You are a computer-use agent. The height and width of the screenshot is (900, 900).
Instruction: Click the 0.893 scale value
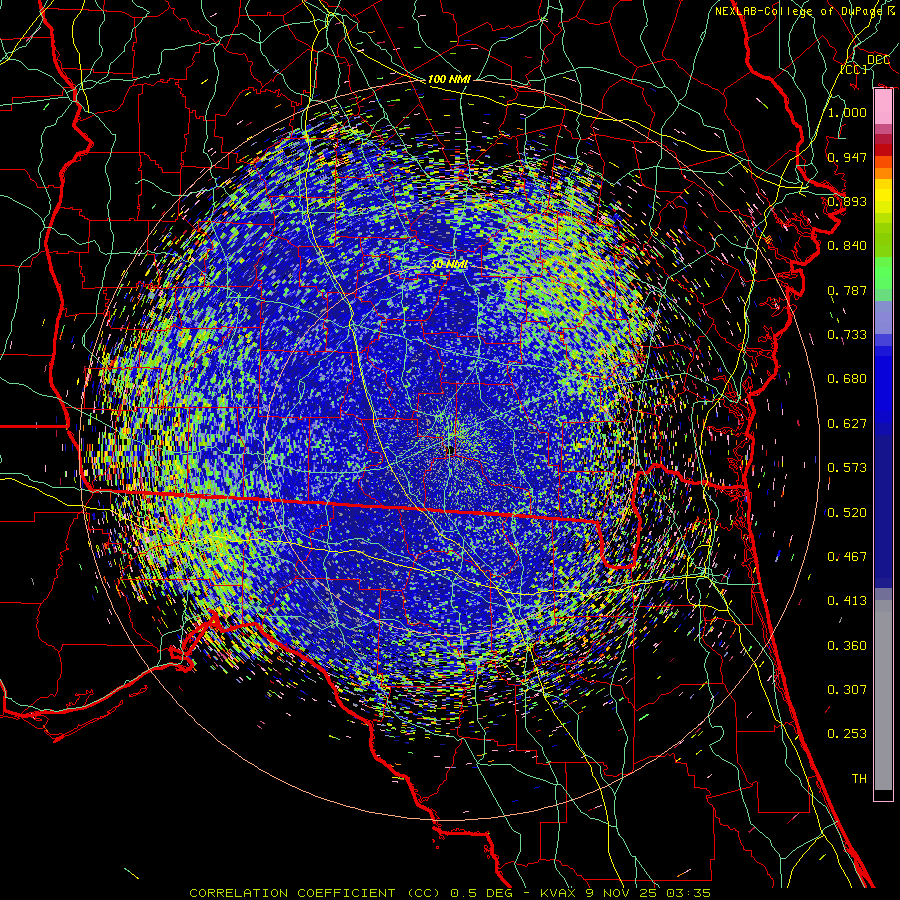[847, 201]
